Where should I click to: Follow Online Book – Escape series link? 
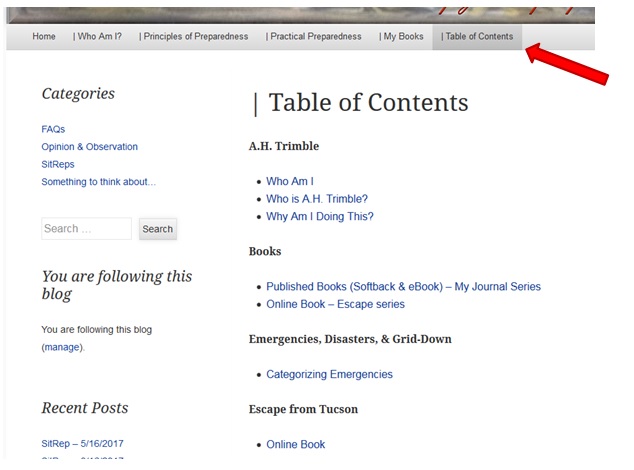click(x=335, y=304)
